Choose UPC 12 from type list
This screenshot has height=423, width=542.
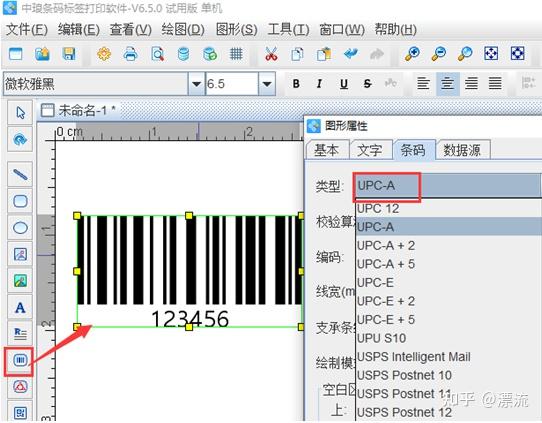point(449,208)
